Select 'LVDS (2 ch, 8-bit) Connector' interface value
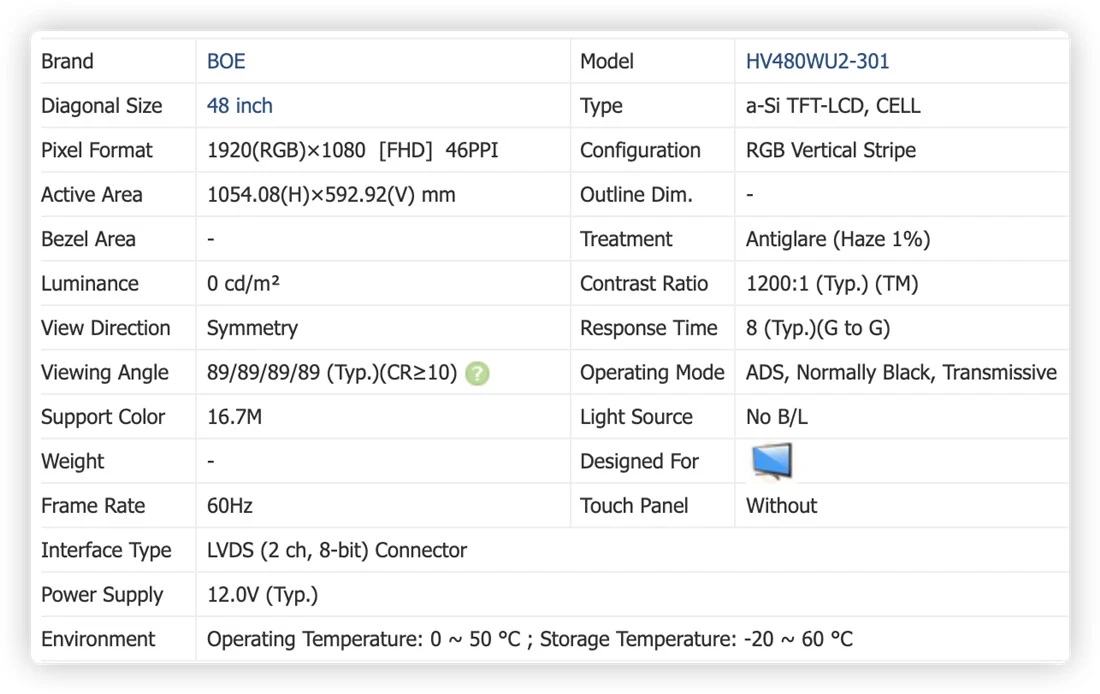This screenshot has width=1100, height=694. click(x=337, y=550)
